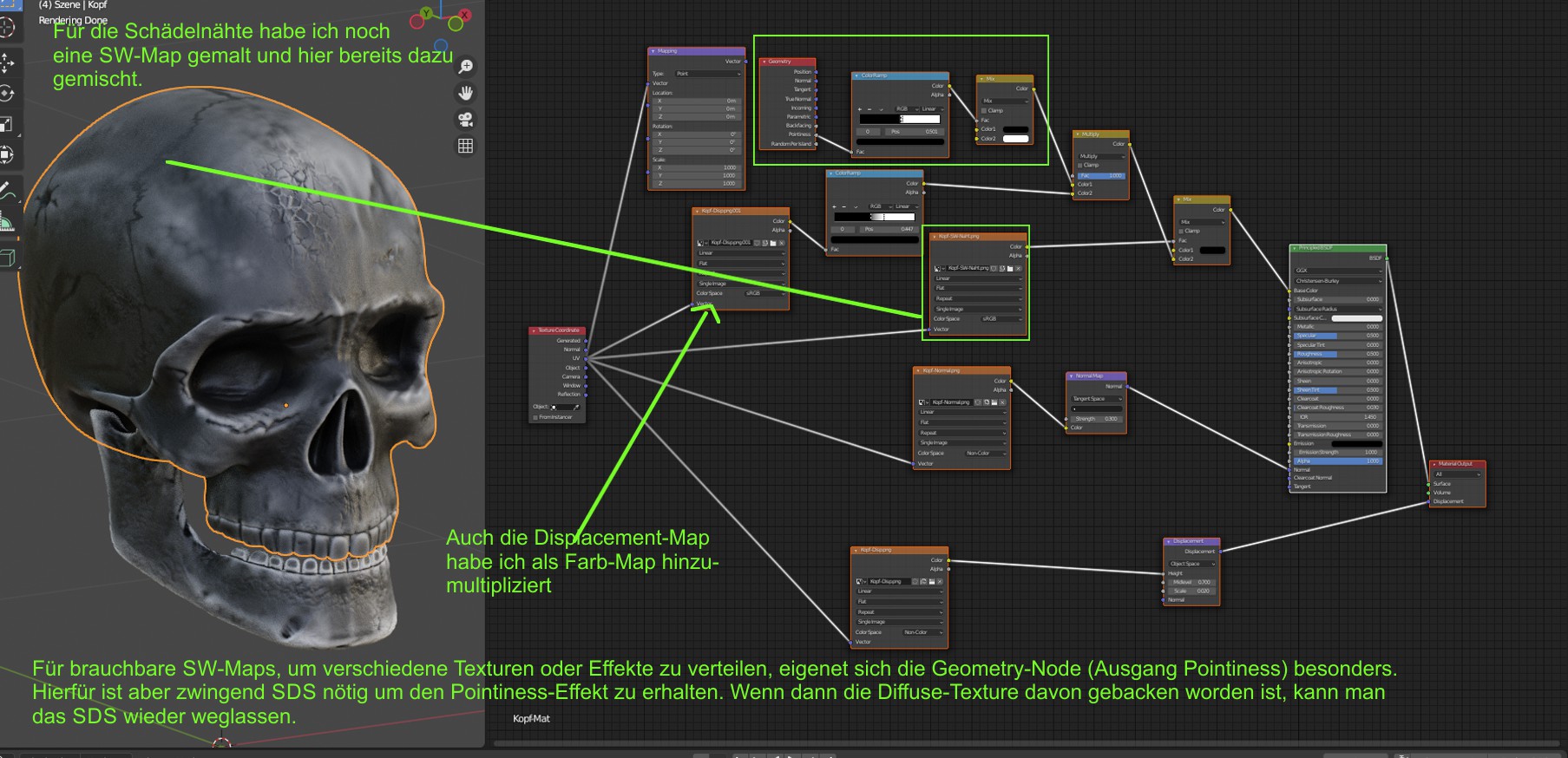Collapse the Texture Coordinate node
This screenshot has height=758, width=1568.
point(534,330)
